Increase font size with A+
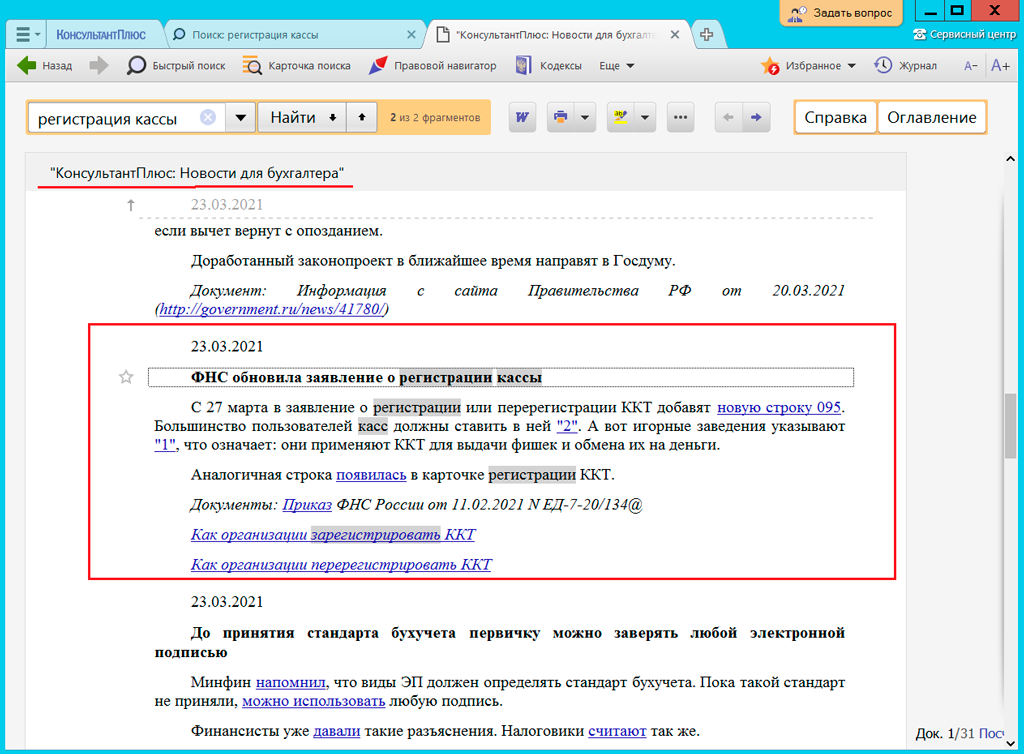1024x754 pixels. click(1000, 65)
